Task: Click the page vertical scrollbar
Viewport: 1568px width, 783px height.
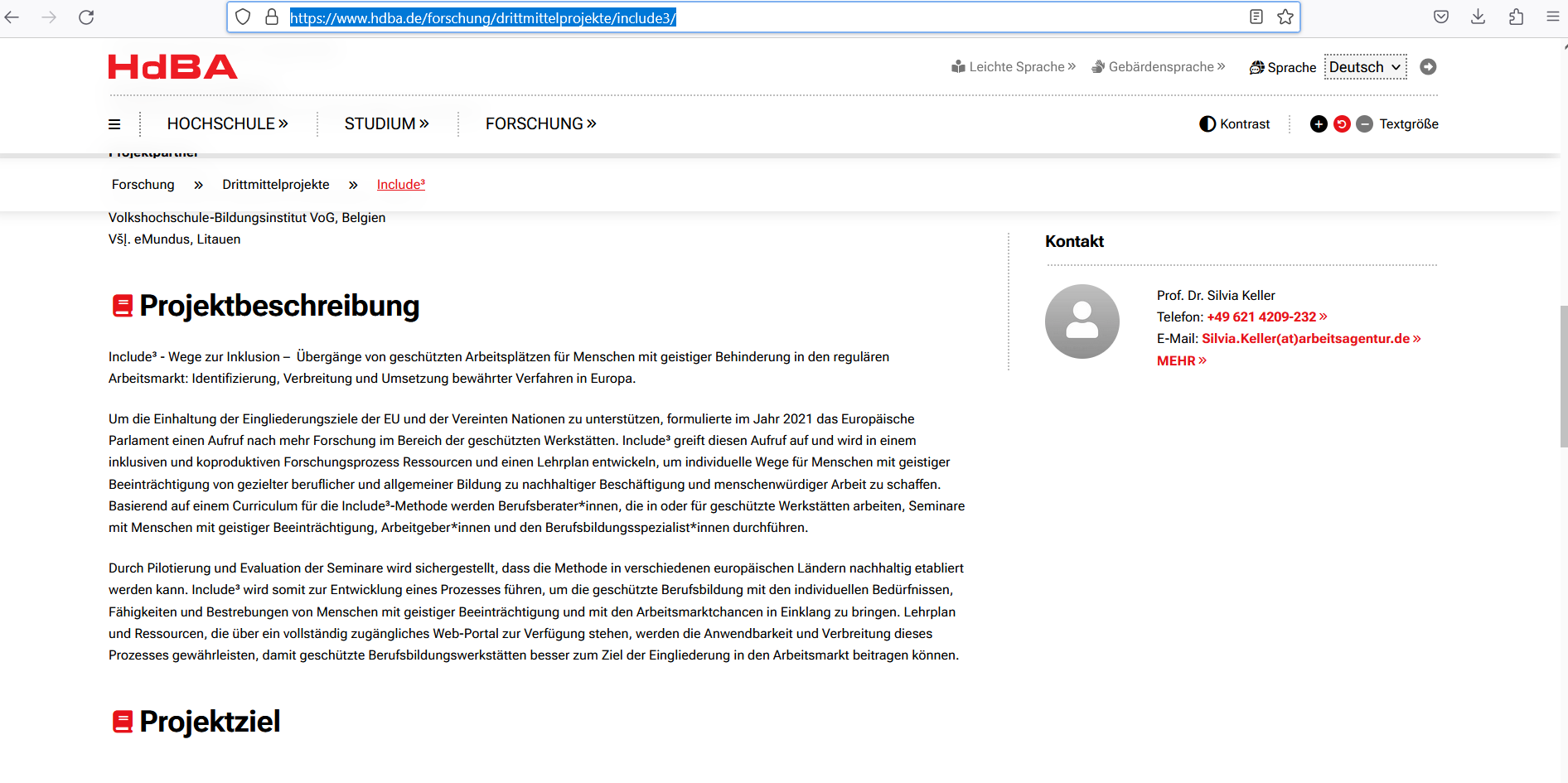Action: point(1564,377)
